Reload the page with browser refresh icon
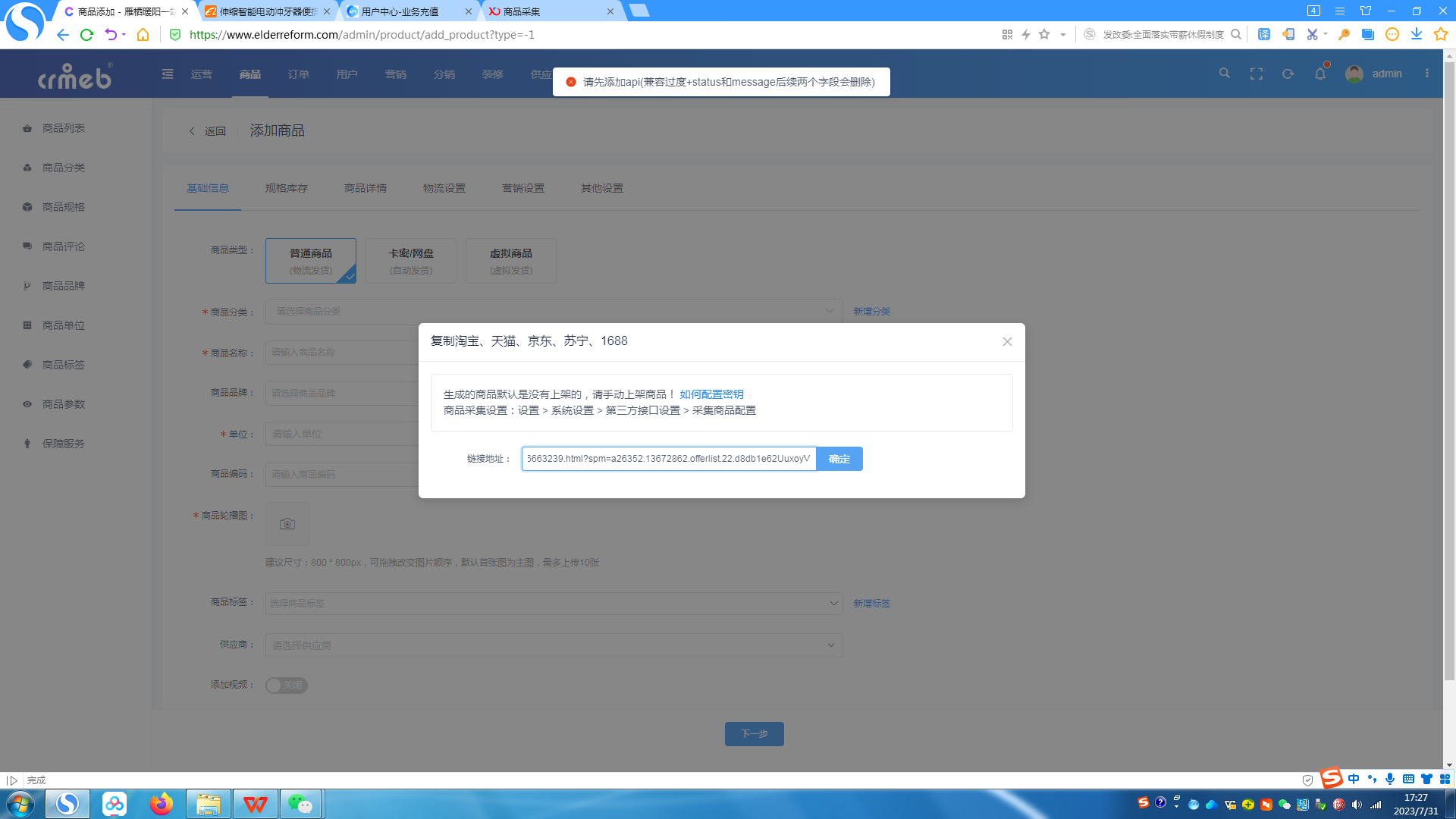Viewport: 1456px width, 819px height. coord(86,35)
